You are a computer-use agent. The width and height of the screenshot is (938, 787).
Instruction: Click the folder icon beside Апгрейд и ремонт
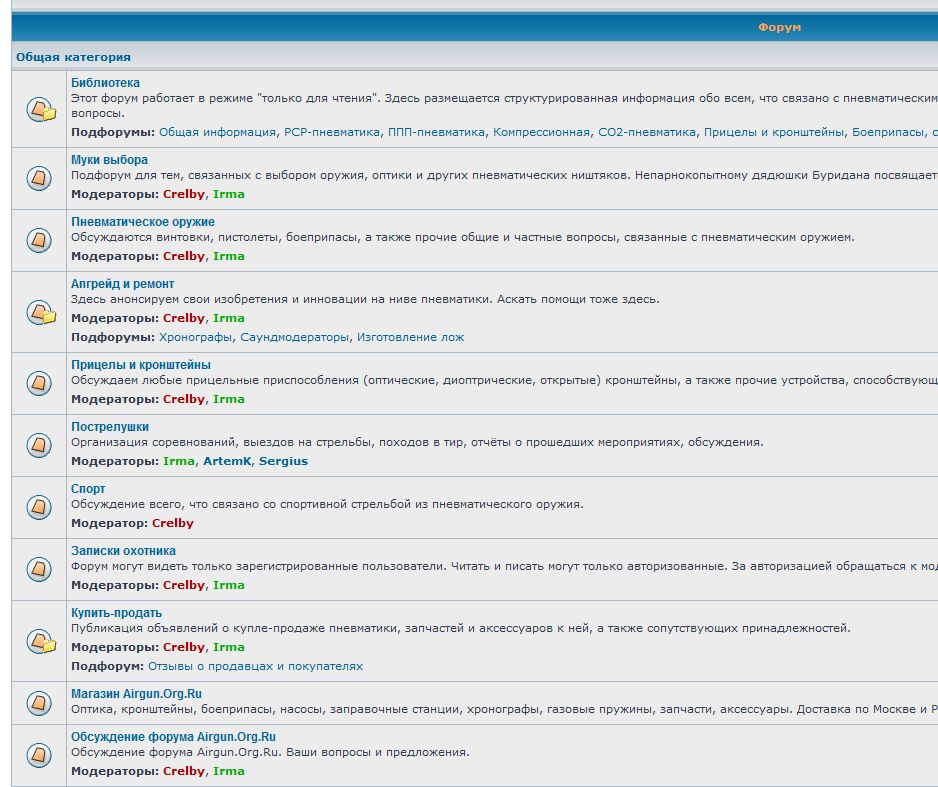pos(40,312)
